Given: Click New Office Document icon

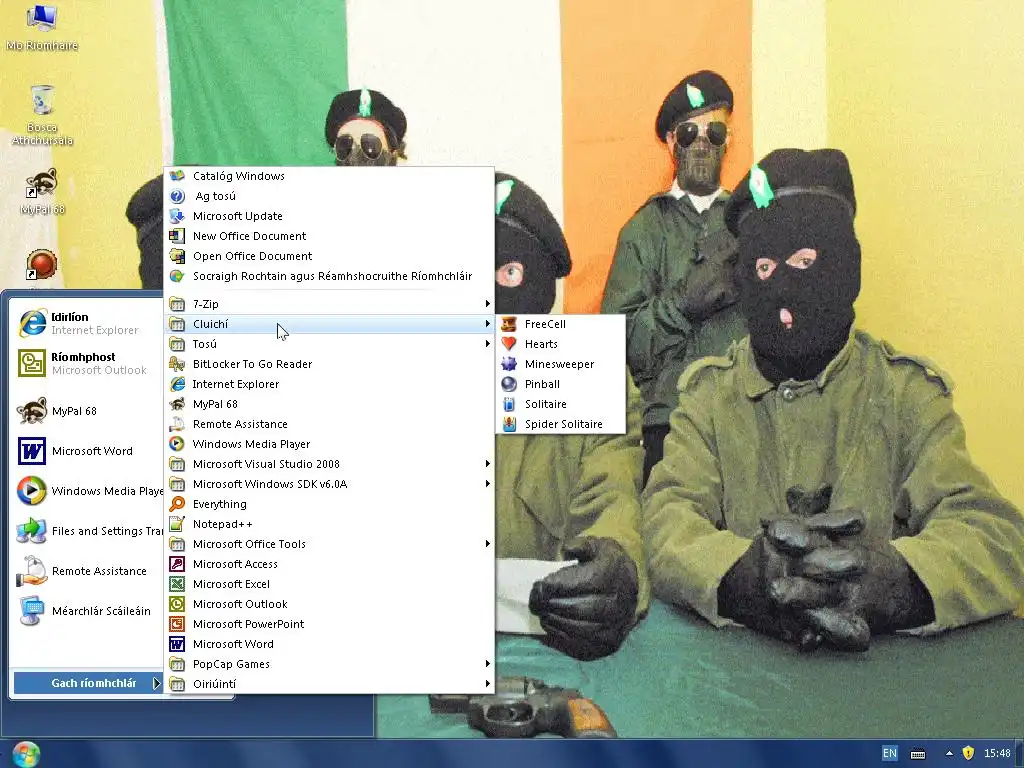Looking at the screenshot, I should pos(177,236).
